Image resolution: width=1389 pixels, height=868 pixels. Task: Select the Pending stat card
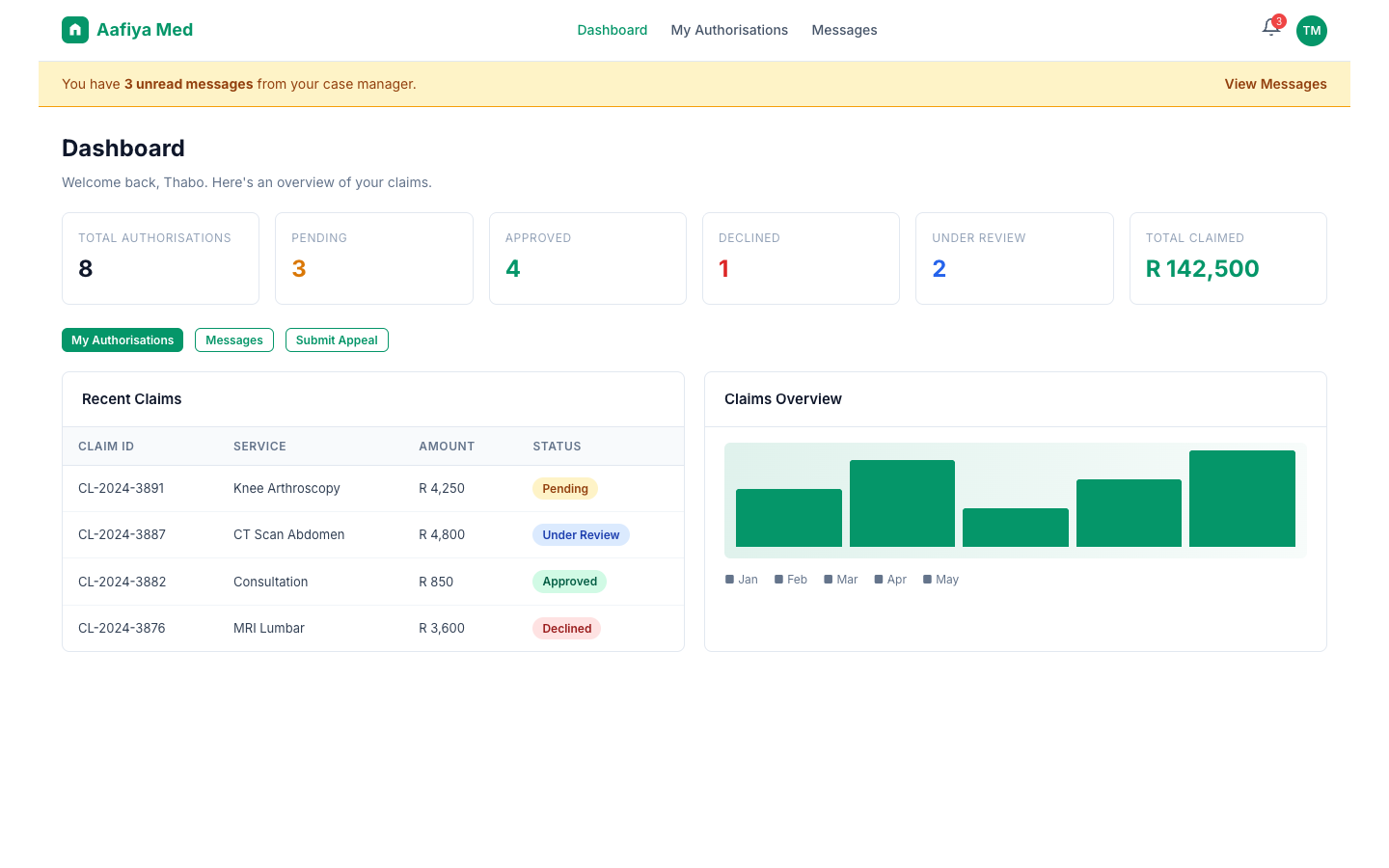coord(374,258)
